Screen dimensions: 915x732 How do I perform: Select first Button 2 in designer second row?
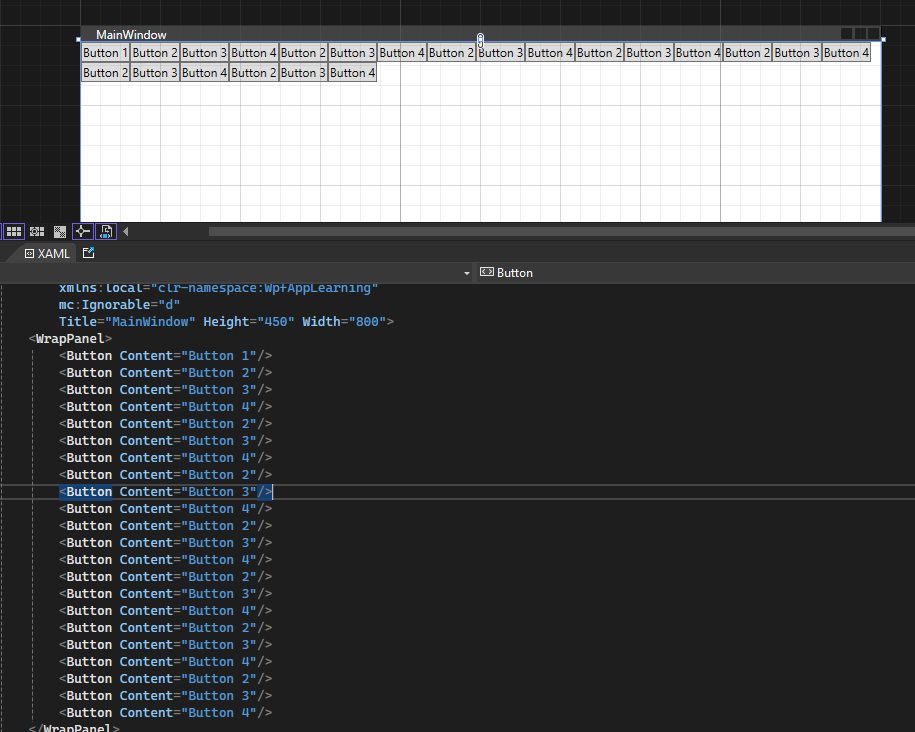tap(105, 73)
